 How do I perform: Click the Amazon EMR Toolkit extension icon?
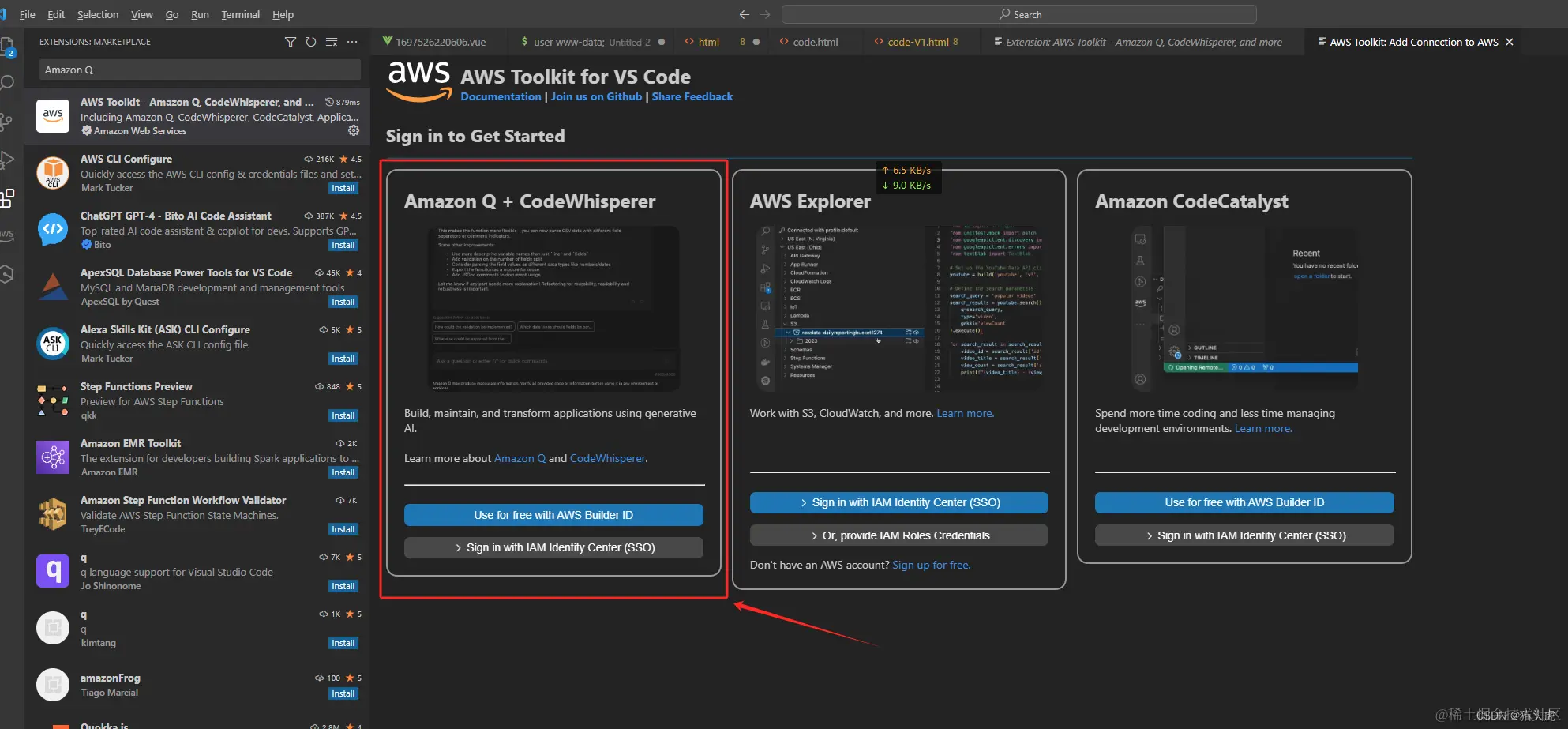click(x=53, y=457)
